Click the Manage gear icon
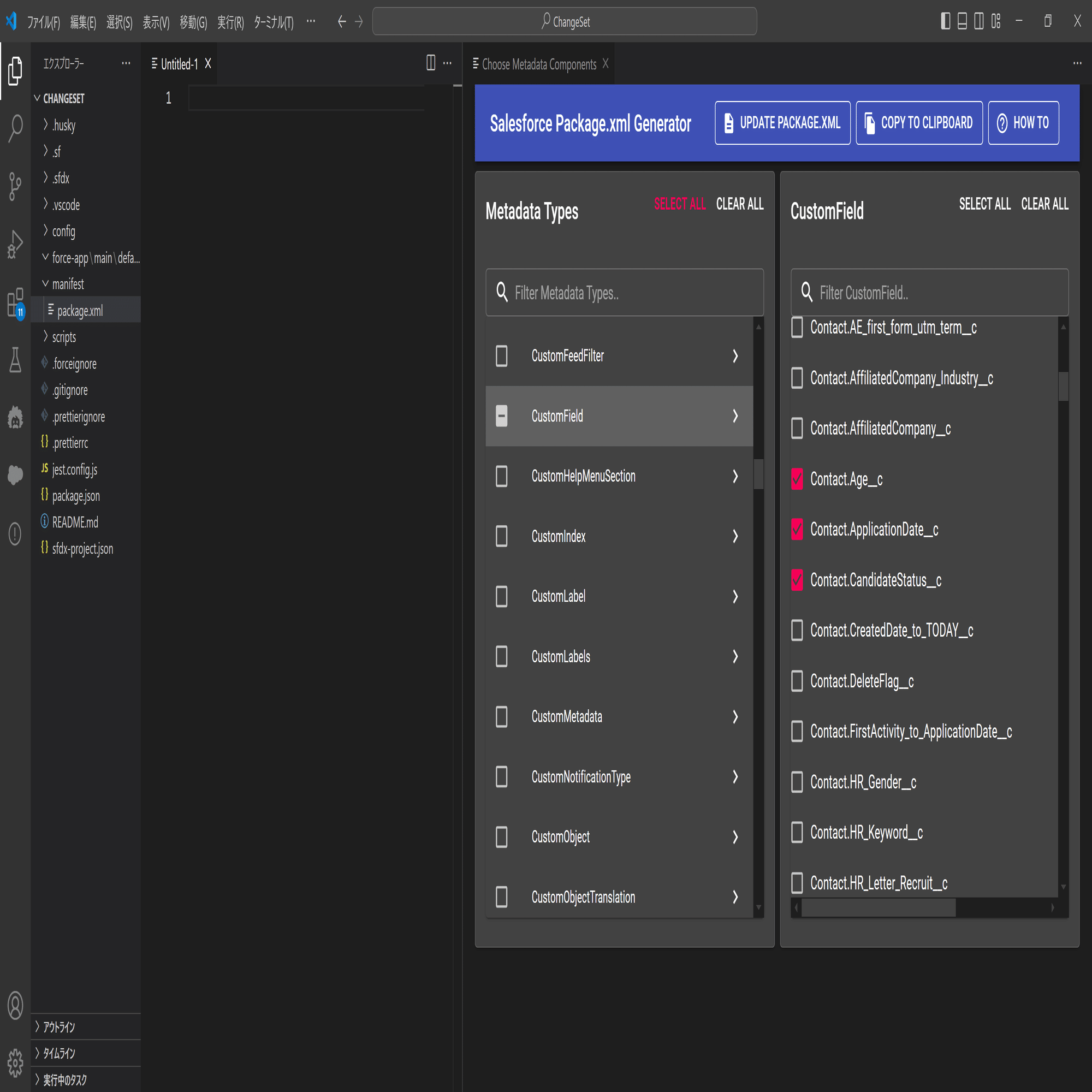The height and width of the screenshot is (1092, 1092). coord(15,1063)
